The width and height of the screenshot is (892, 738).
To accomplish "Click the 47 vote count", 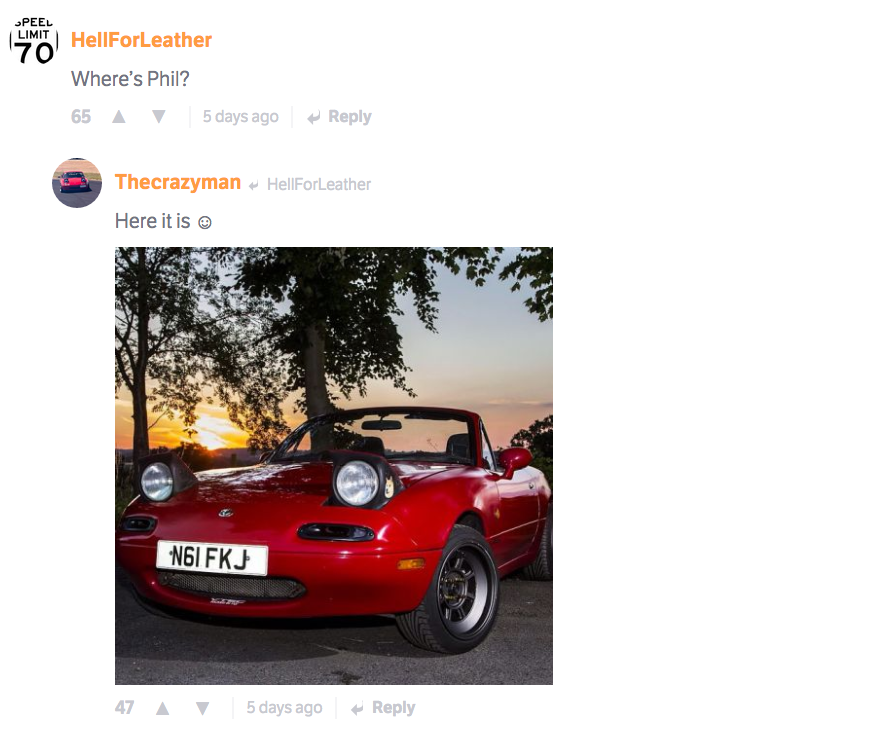I will 125,708.
